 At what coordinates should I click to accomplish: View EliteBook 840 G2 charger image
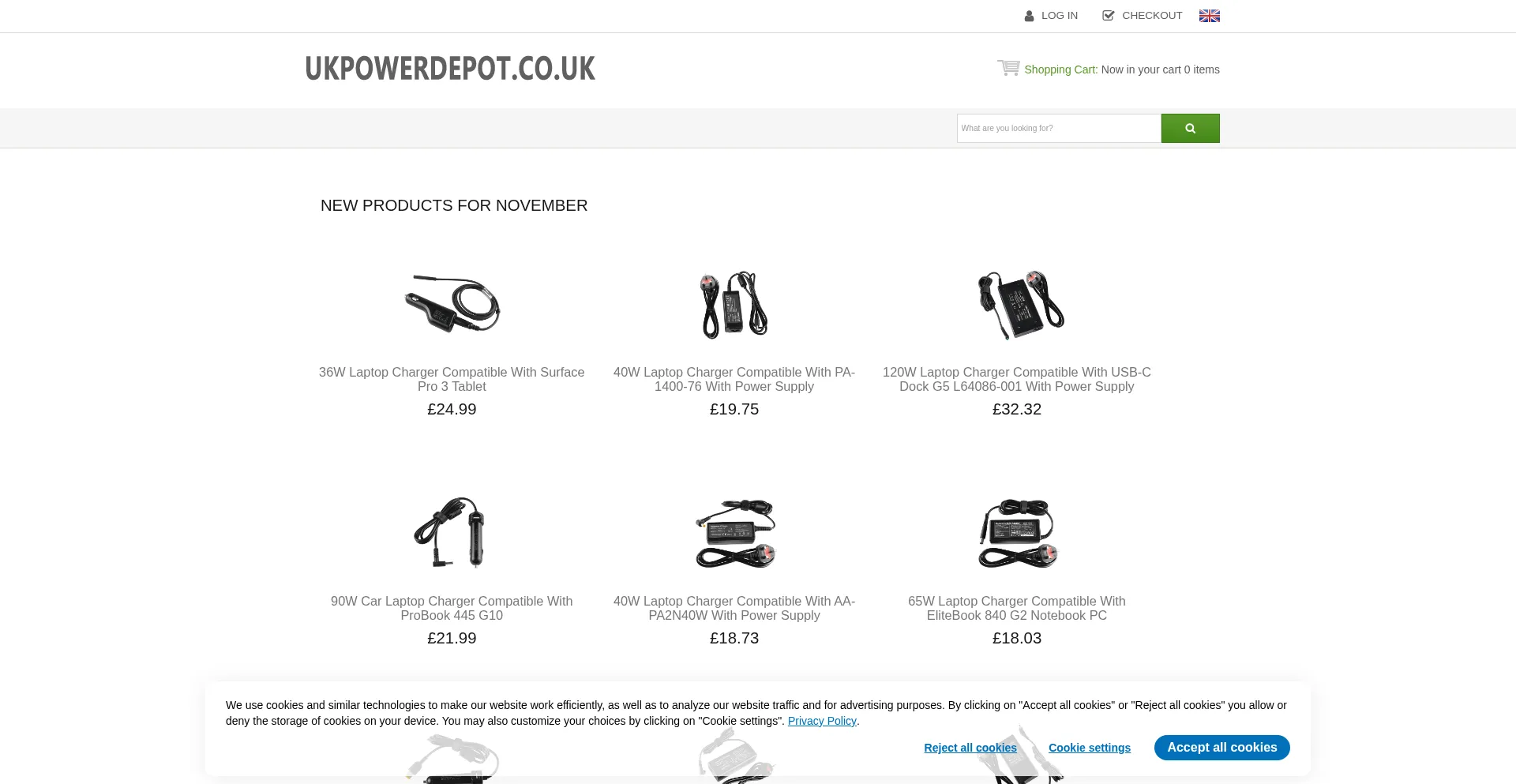coord(1017,533)
